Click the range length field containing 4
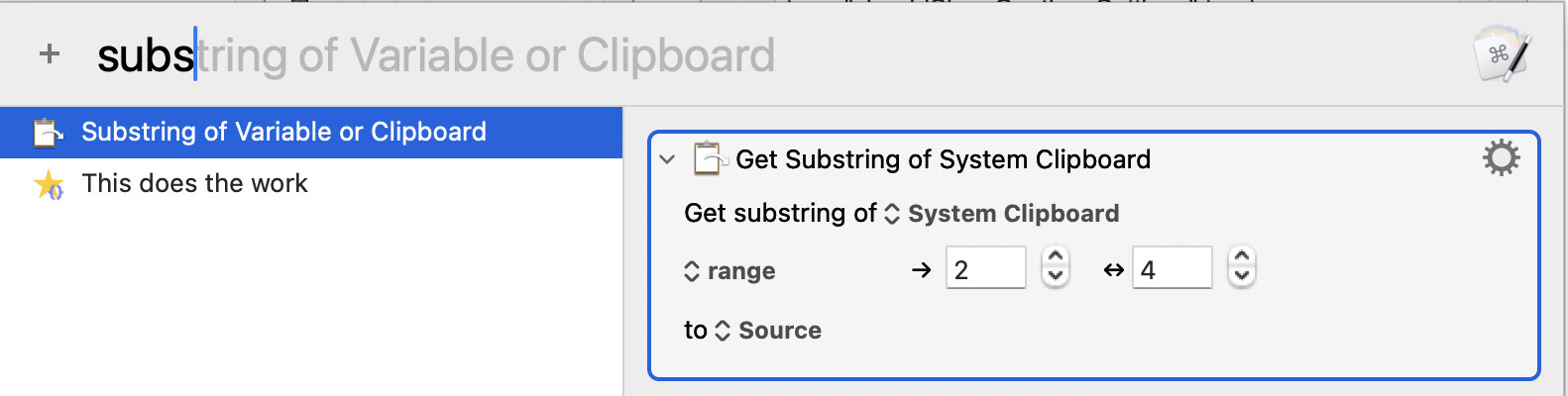The width and height of the screenshot is (1568, 396). coord(1172,269)
